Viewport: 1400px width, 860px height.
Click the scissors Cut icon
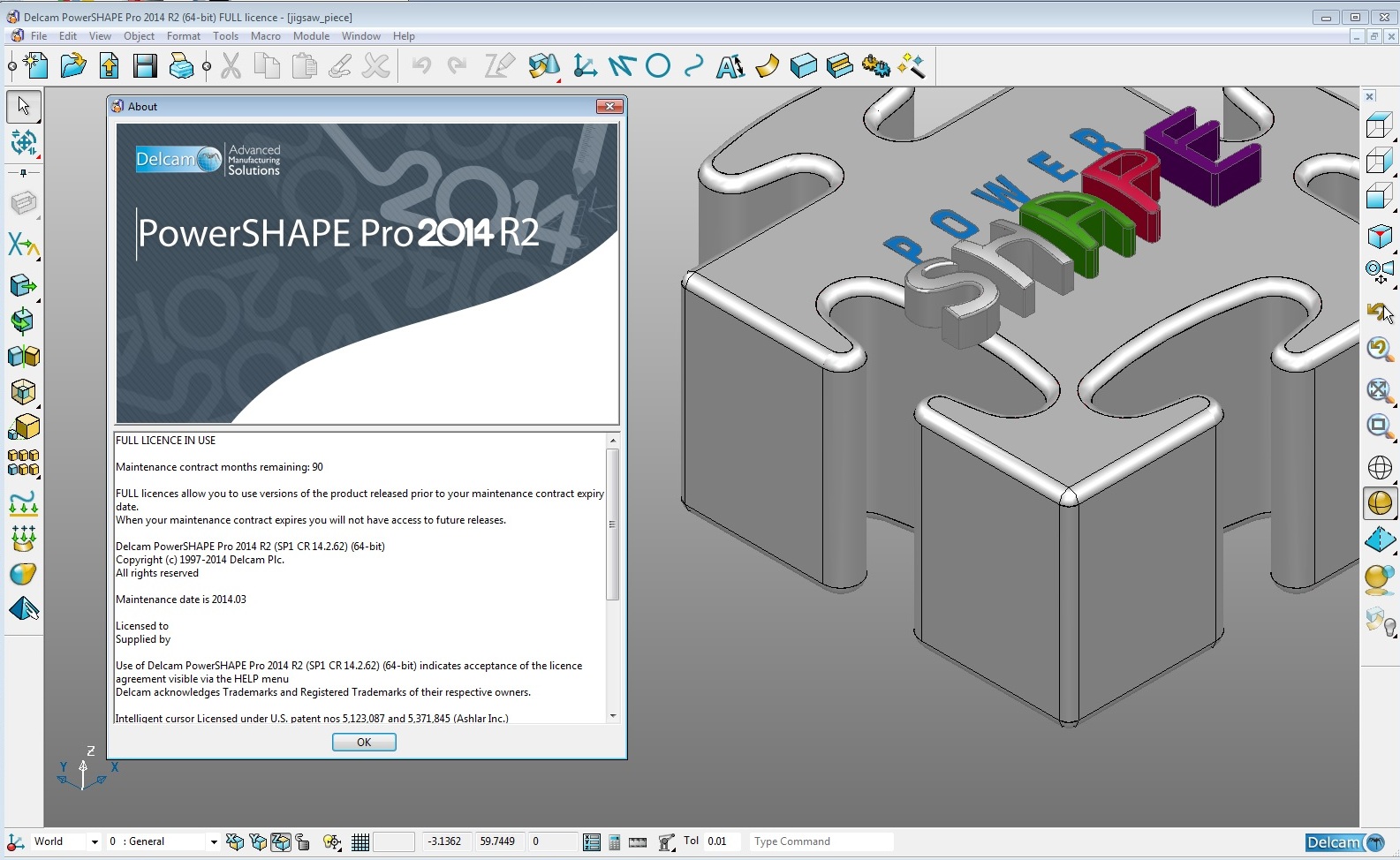[231, 65]
